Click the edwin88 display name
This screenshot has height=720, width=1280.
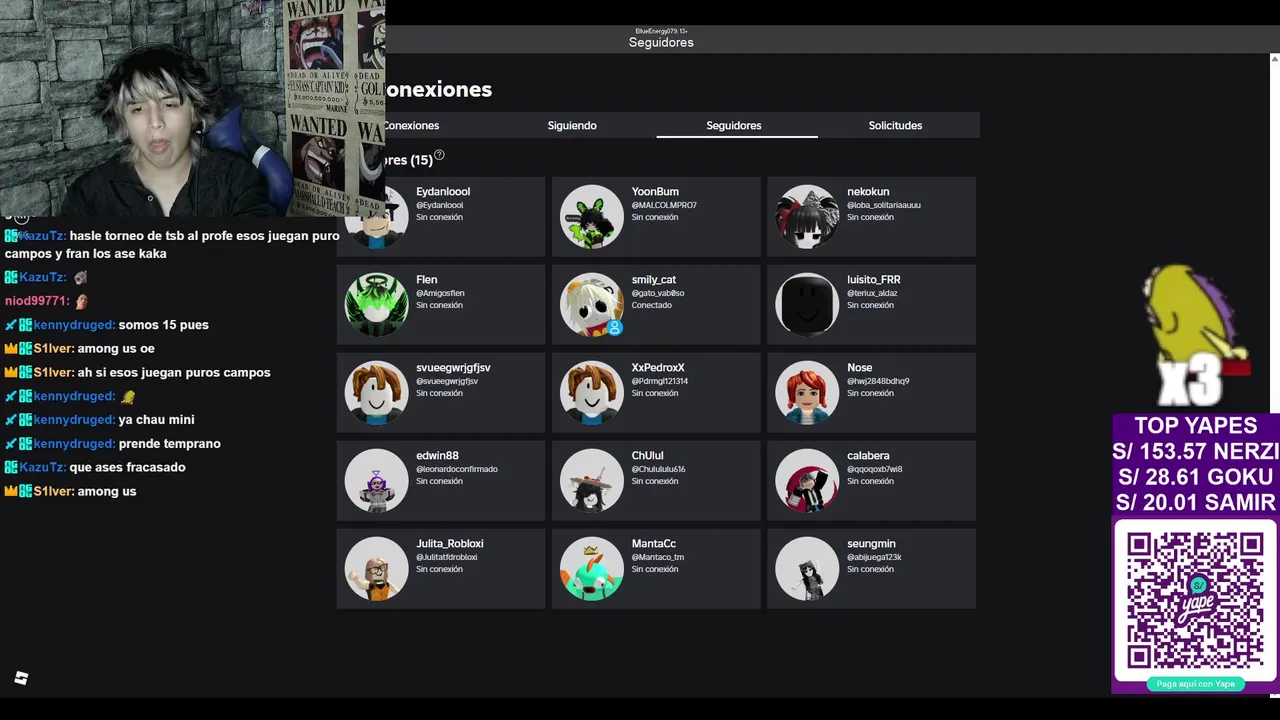coord(437,456)
